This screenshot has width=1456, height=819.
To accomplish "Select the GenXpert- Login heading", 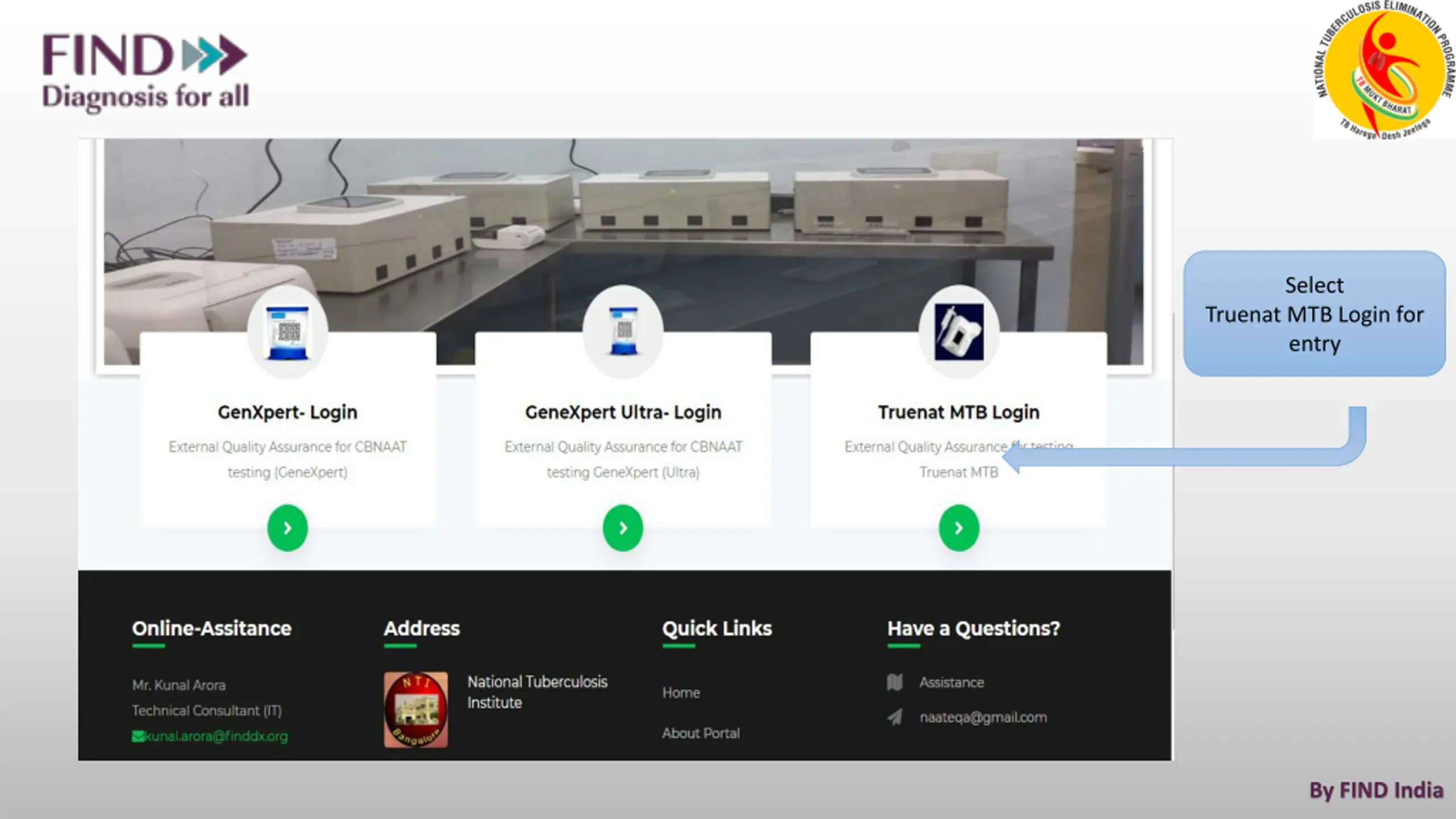I will click(288, 412).
